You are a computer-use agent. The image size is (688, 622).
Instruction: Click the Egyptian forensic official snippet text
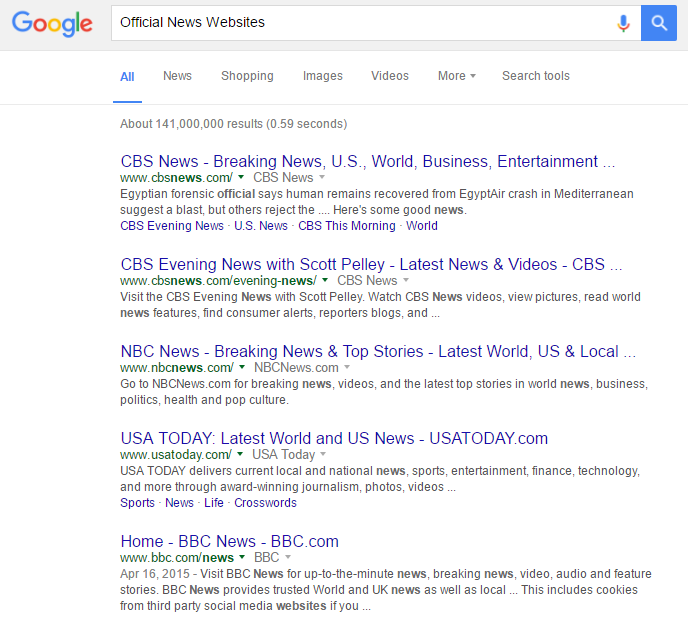pos(377,202)
